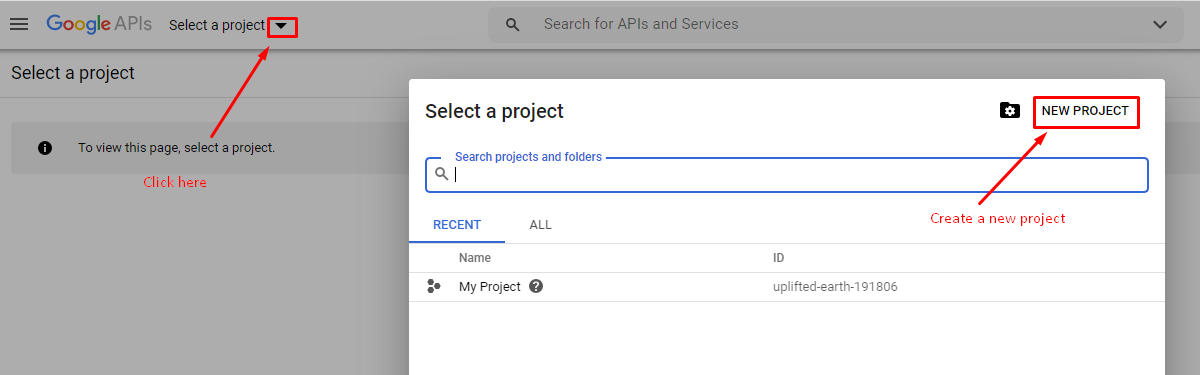This screenshot has width=1200, height=375.
Task: Click the 'Select a project' top bar text
Action: tap(217, 25)
